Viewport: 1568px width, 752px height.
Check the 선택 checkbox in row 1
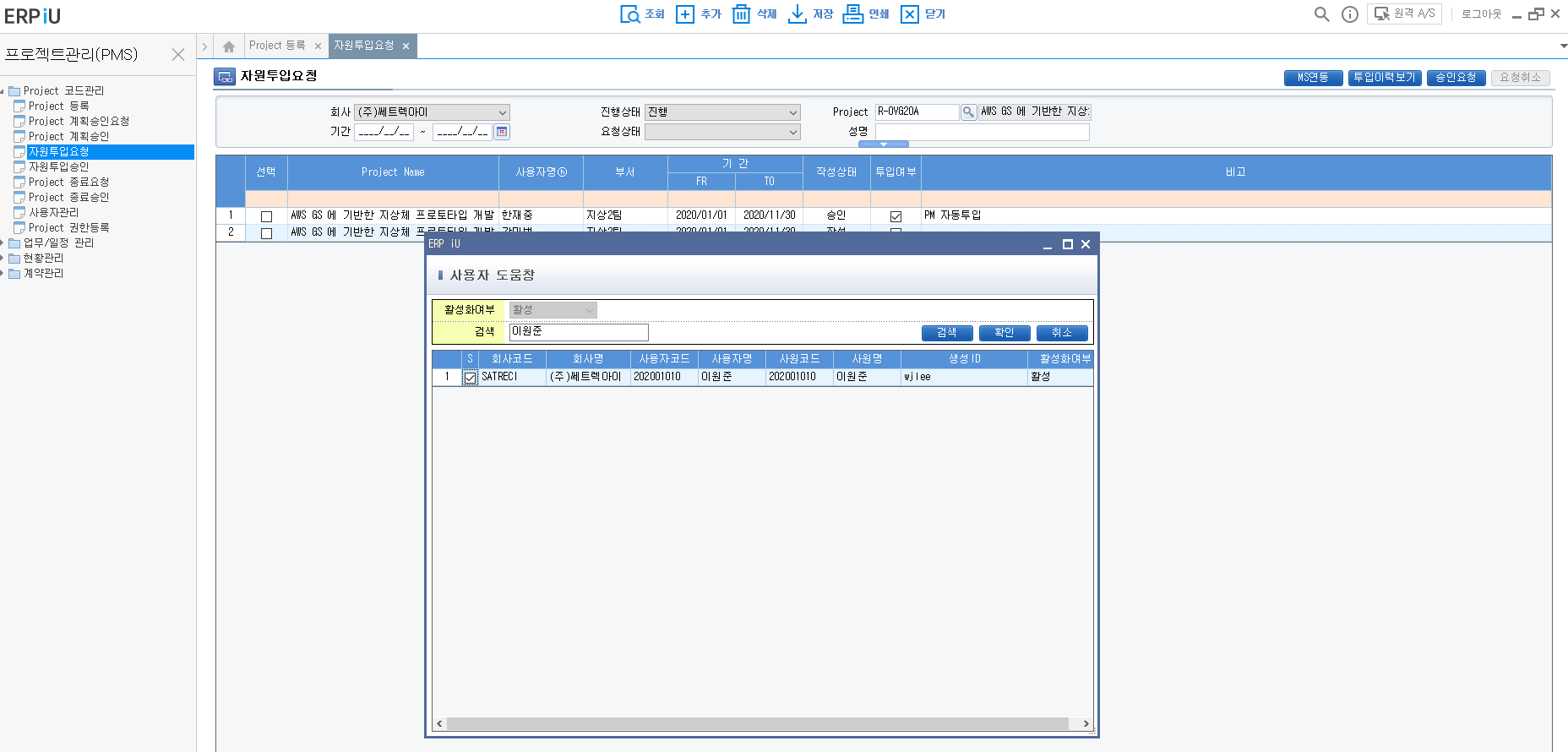266,216
